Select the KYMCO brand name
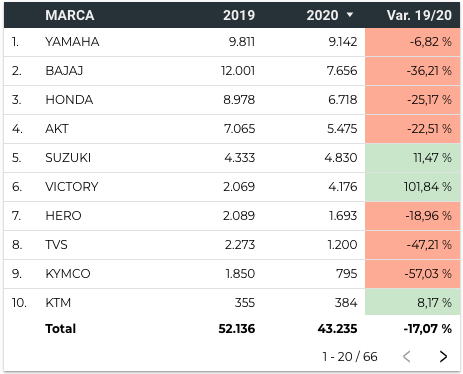The width and height of the screenshot is (463, 374). pos(68,274)
